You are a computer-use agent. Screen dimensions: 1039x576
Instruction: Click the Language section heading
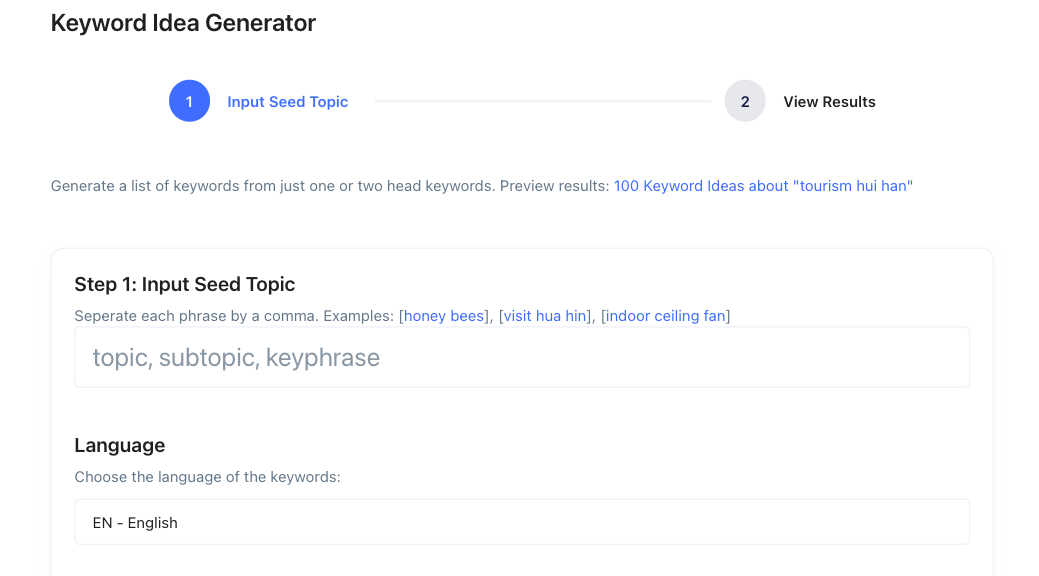(120, 445)
